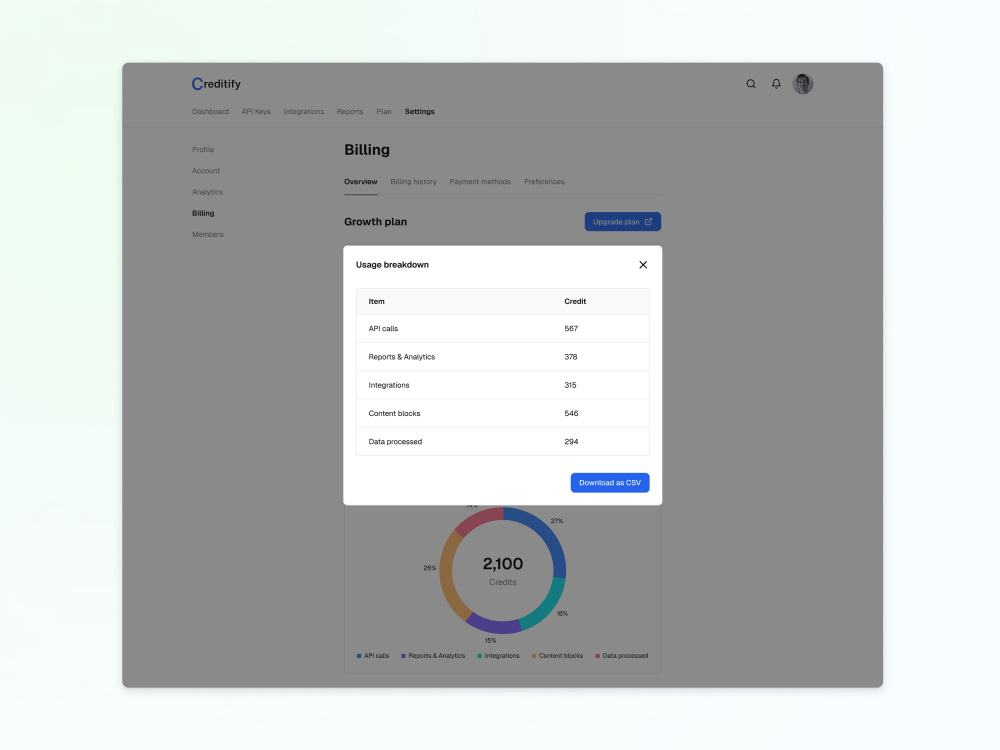Click the 294 credit value
1000x750 pixels.
(x=571, y=441)
